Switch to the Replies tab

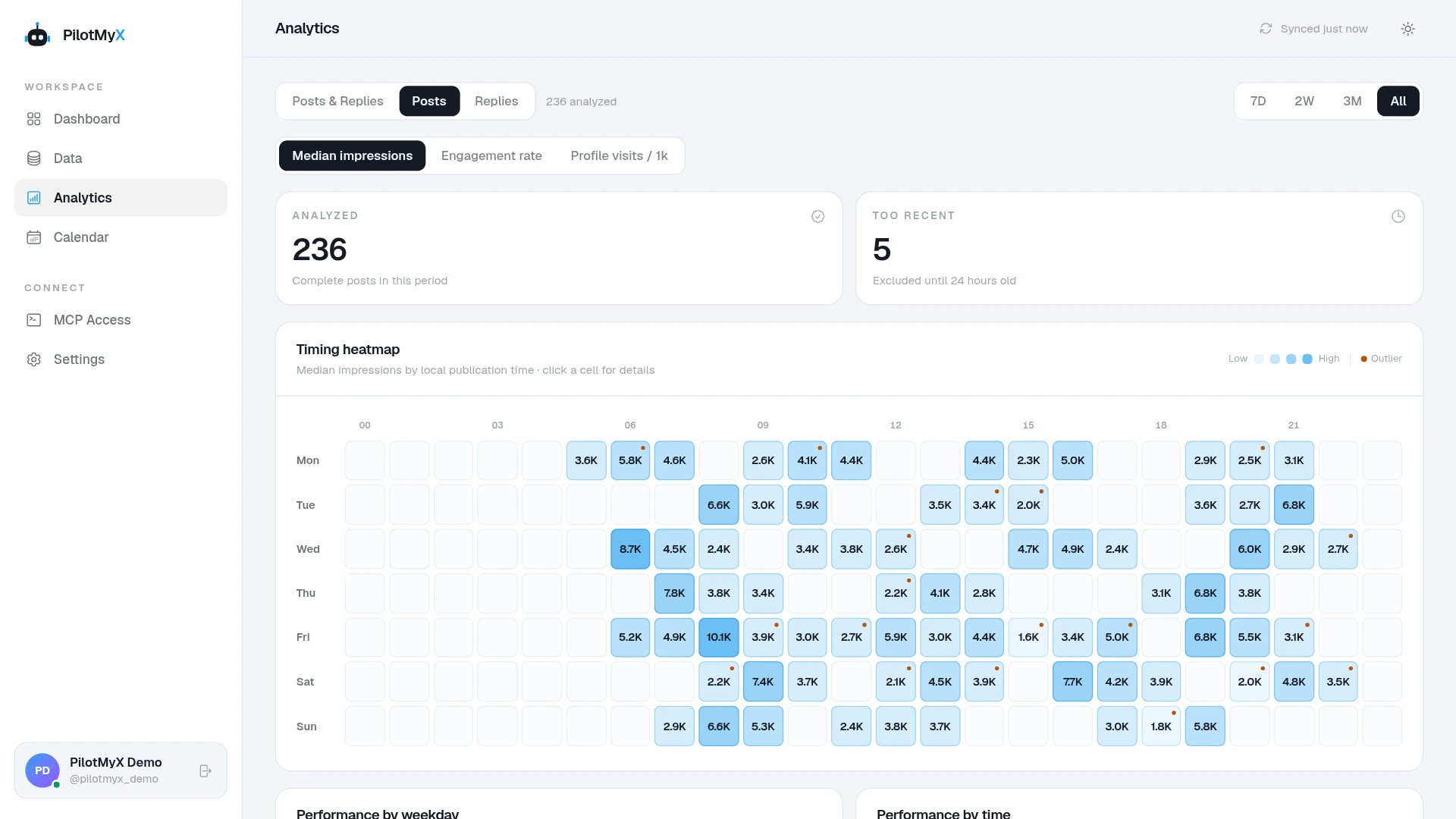(x=497, y=102)
